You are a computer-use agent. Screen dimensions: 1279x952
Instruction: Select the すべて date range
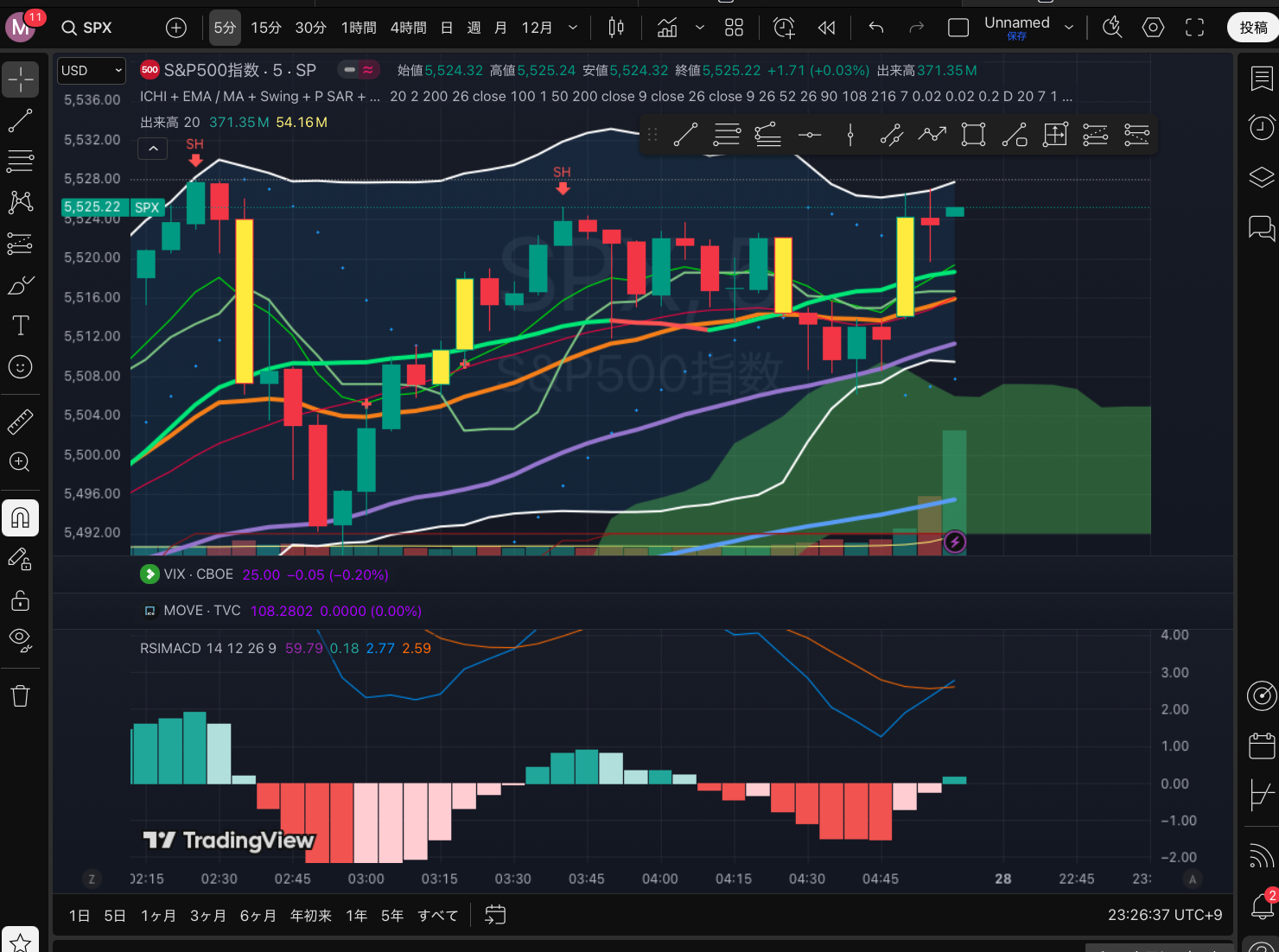(x=438, y=915)
